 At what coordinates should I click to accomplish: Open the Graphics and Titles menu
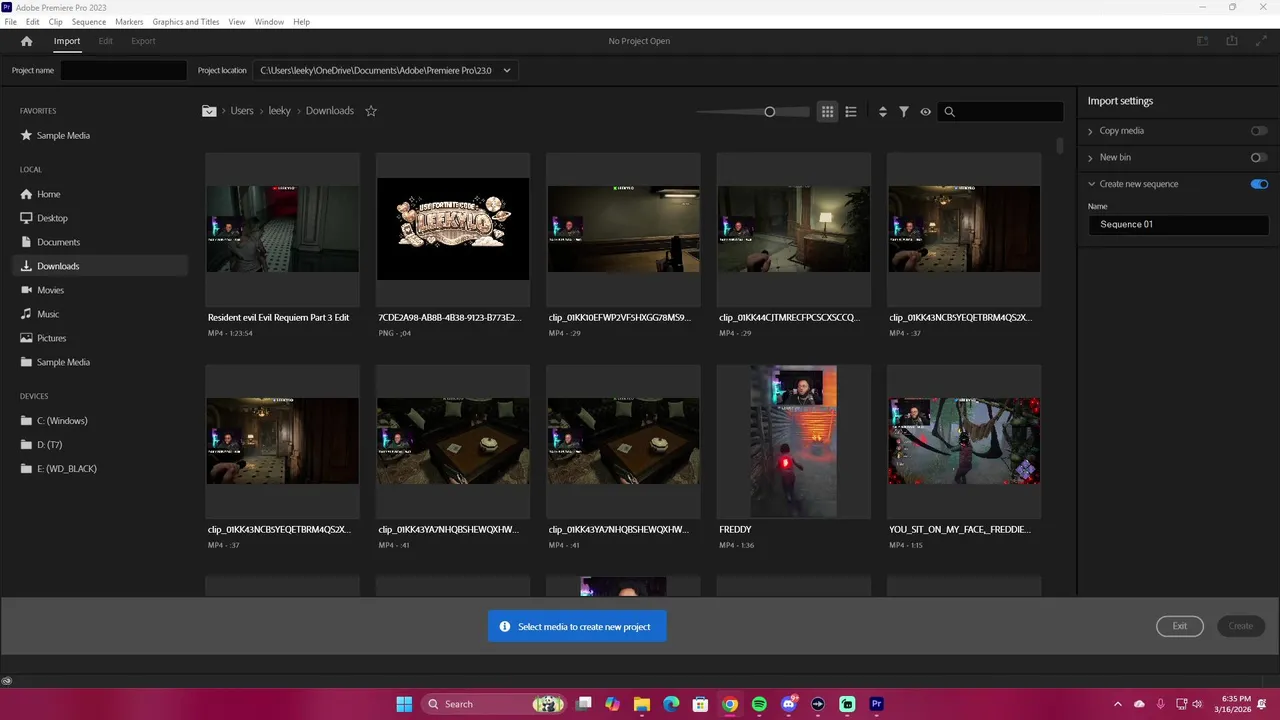coord(186,22)
